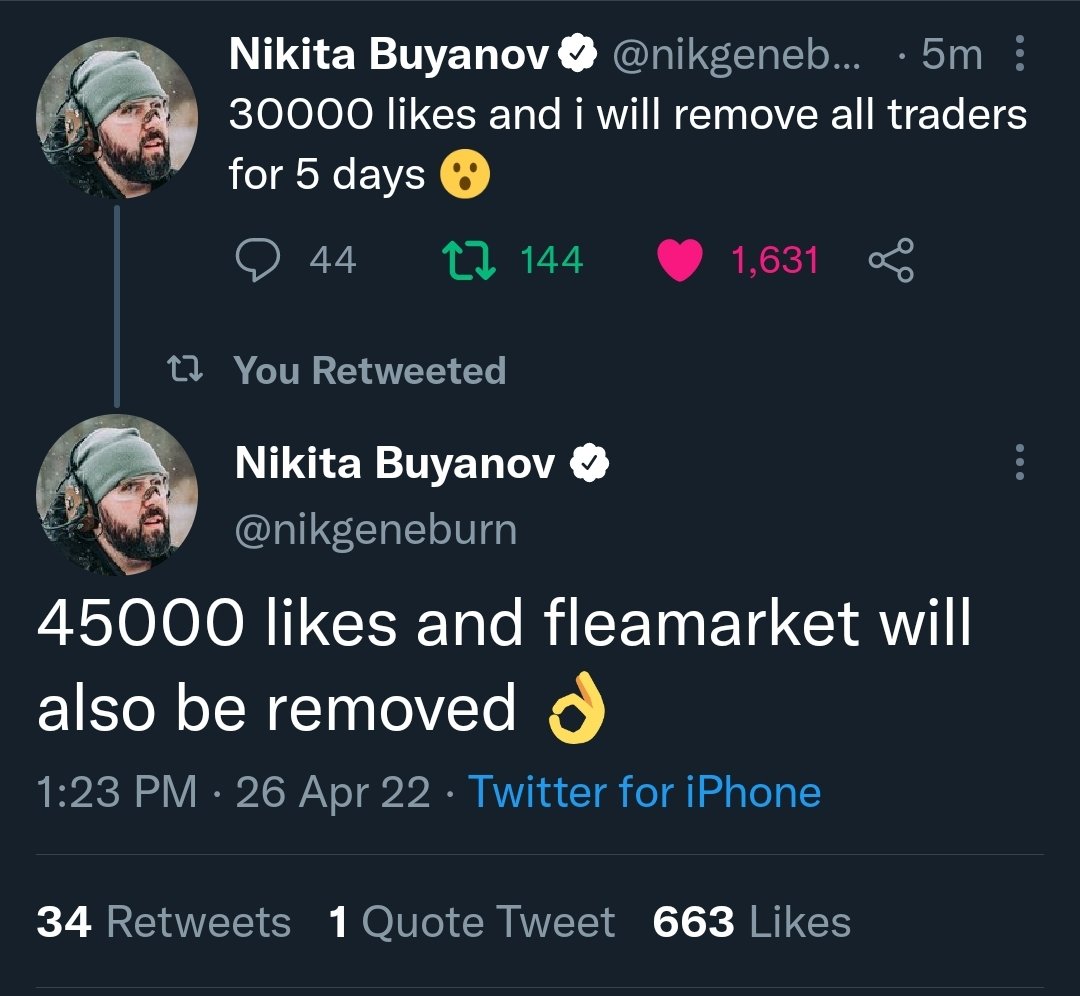Tap the share icon on first tweet
Screen dimensions: 1080x996
tap(891, 260)
